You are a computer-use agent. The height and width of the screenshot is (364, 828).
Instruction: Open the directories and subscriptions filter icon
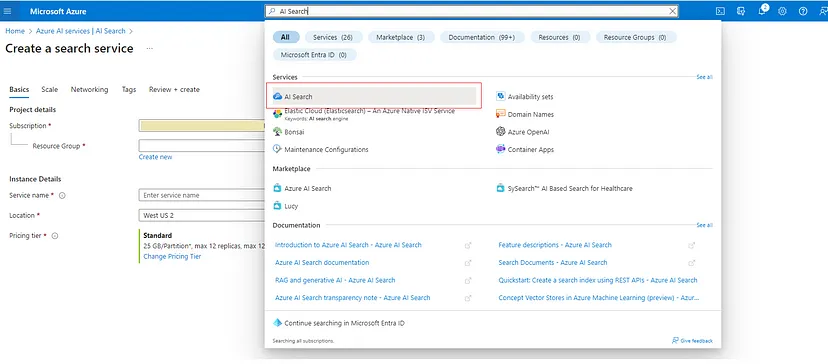point(741,11)
